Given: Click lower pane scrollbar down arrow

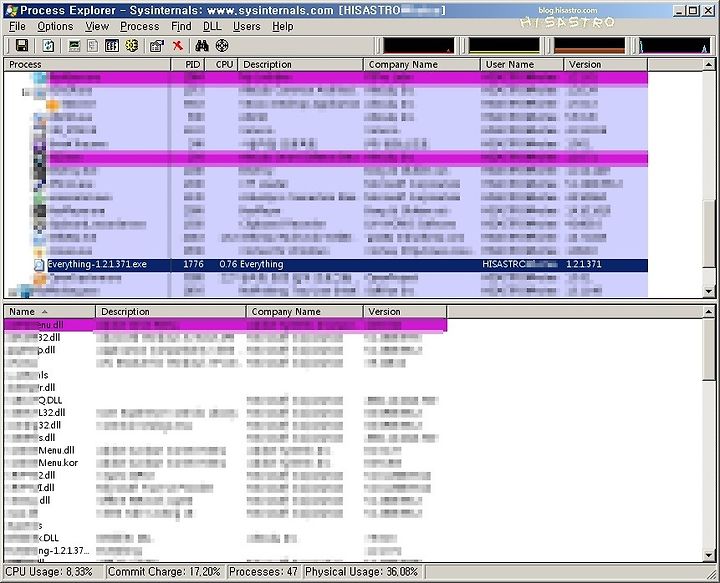Looking at the screenshot, I should coord(709,555).
